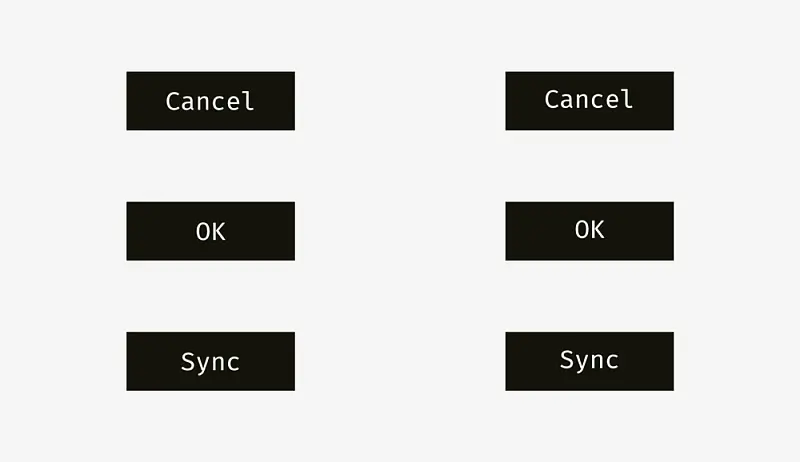Image resolution: width=800 pixels, height=462 pixels.
Task: Click the OK button above left Sync
Action: pos(211,231)
